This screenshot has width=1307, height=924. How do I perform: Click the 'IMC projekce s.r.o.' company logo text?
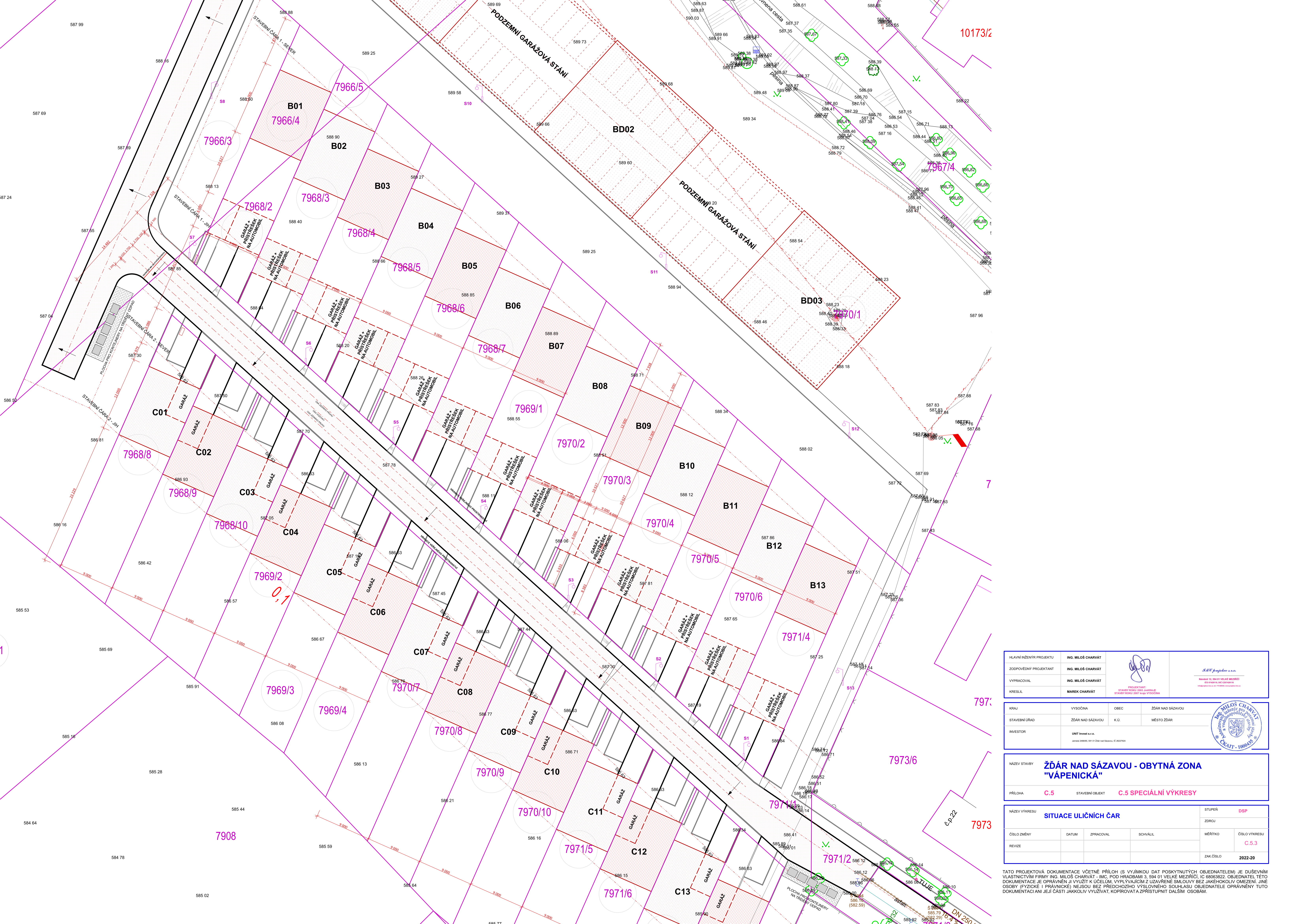click(x=1219, y=670)
